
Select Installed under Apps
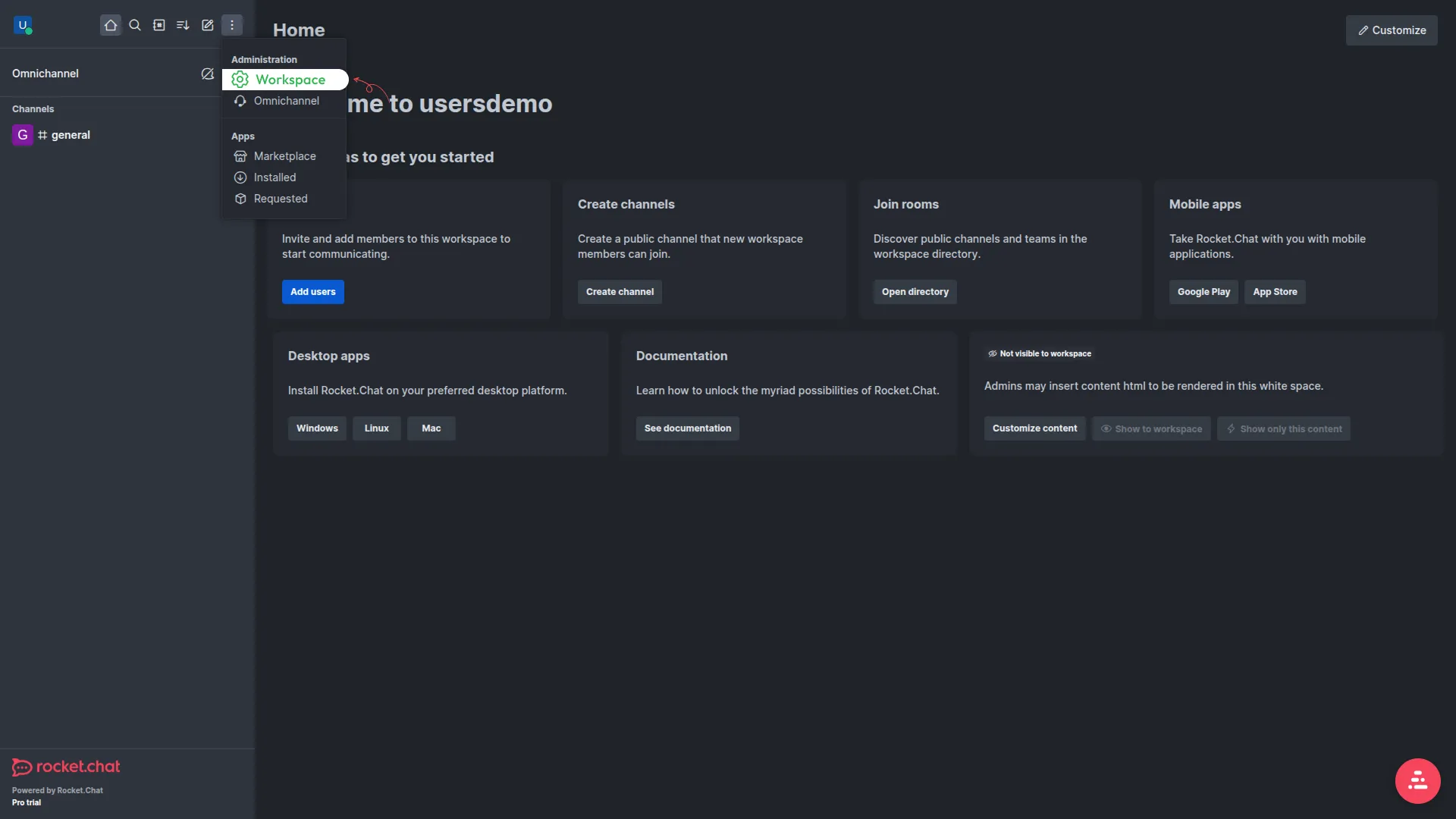pos(274,177)
